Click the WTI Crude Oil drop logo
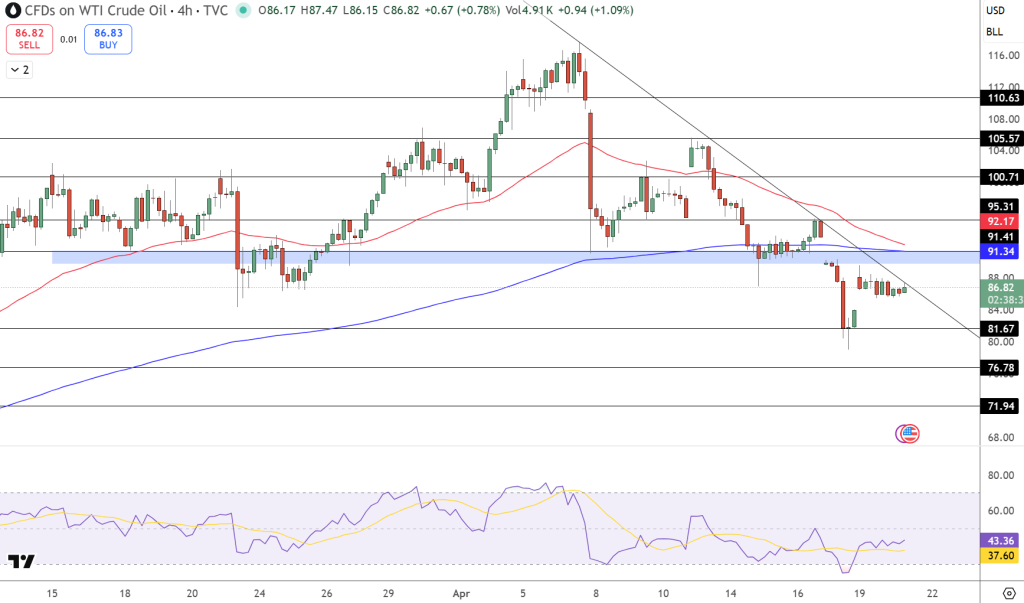This screenshot has height=603, width=1024. [x=14, y=9]
